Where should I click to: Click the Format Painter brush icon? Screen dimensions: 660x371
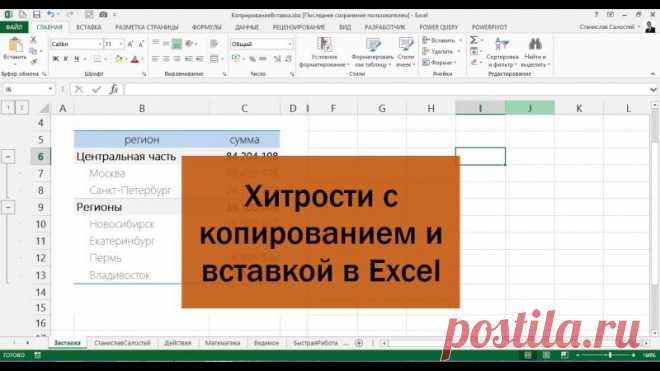click(33, 61)
